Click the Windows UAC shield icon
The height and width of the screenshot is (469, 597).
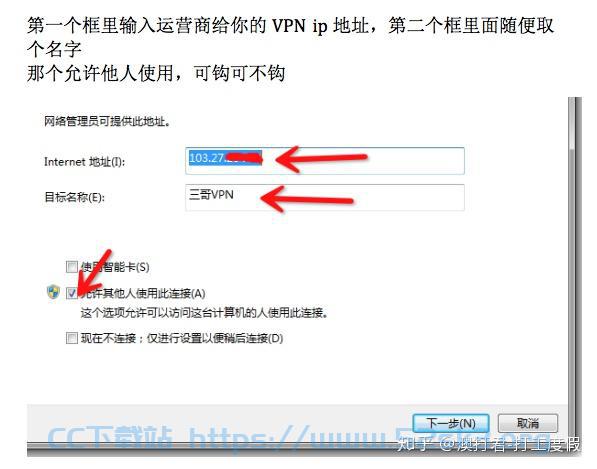tap(53, 292)
